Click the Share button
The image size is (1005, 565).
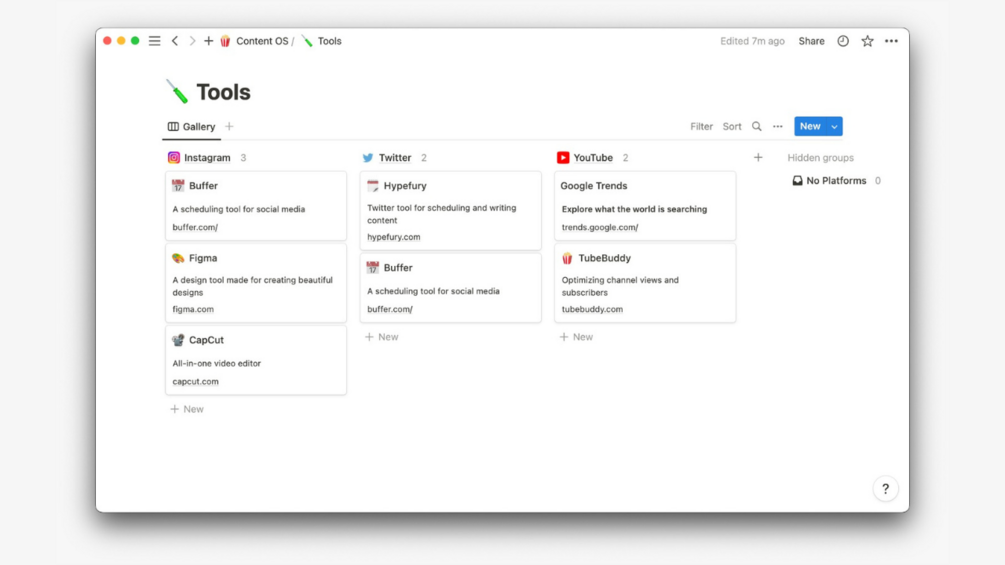click(811, 41)
